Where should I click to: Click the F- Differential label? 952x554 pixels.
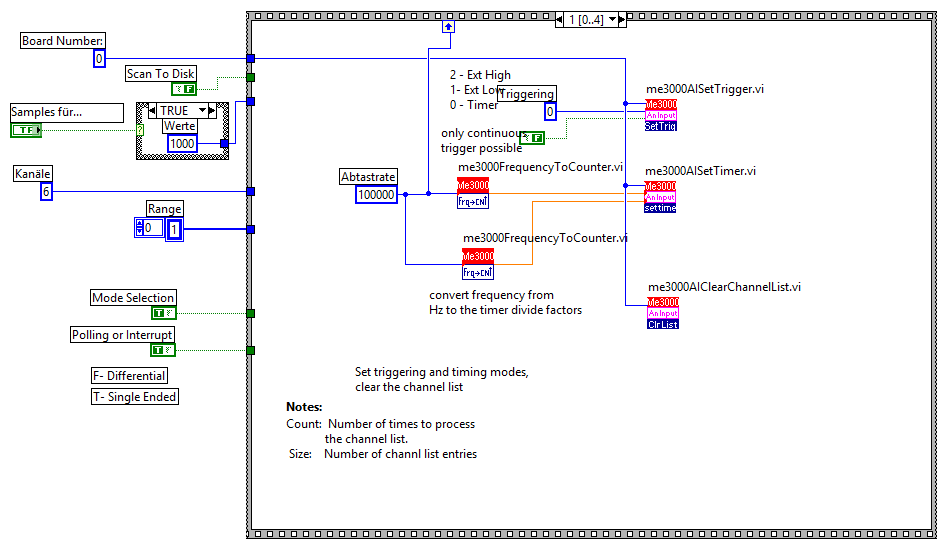tap(129, 376)
